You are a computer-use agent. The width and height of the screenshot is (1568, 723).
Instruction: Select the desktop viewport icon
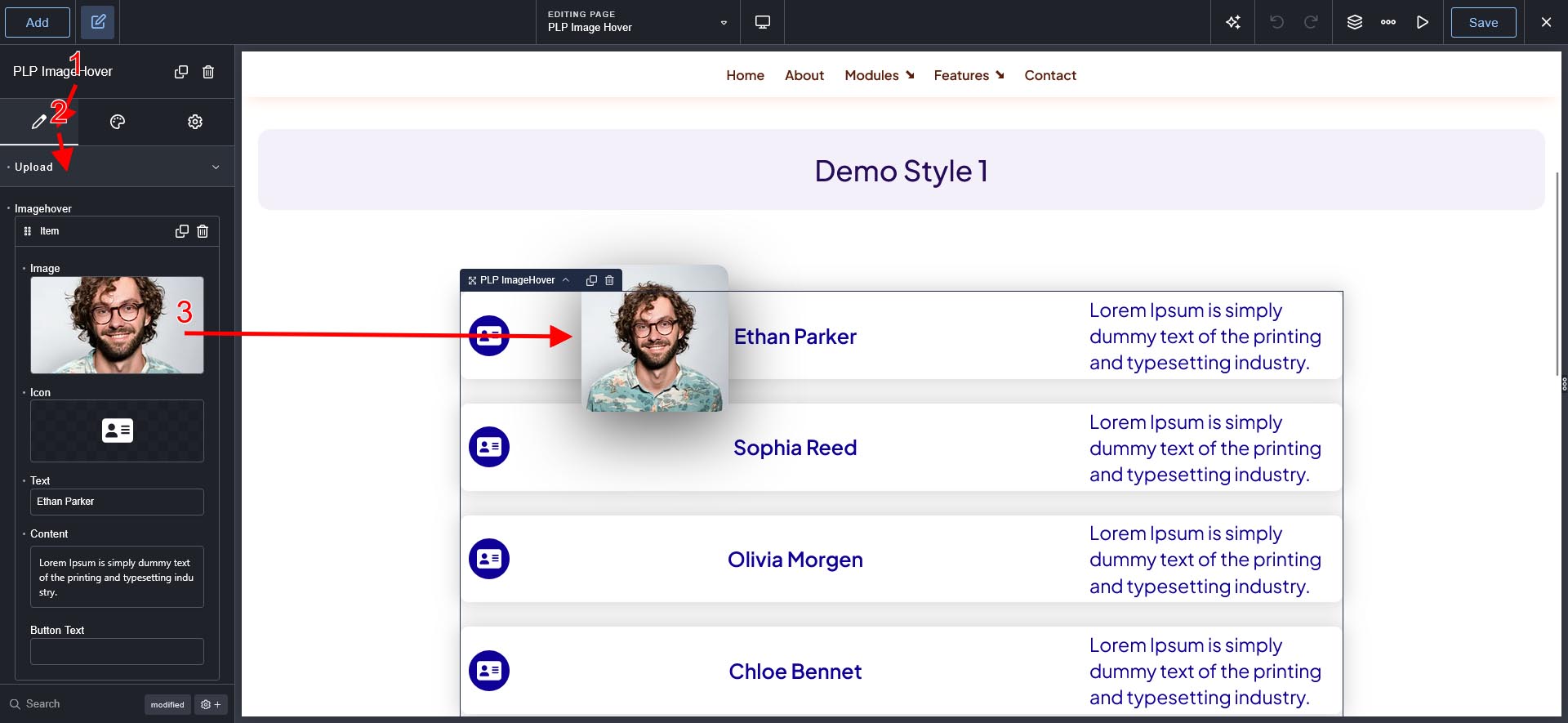(763, 22)
